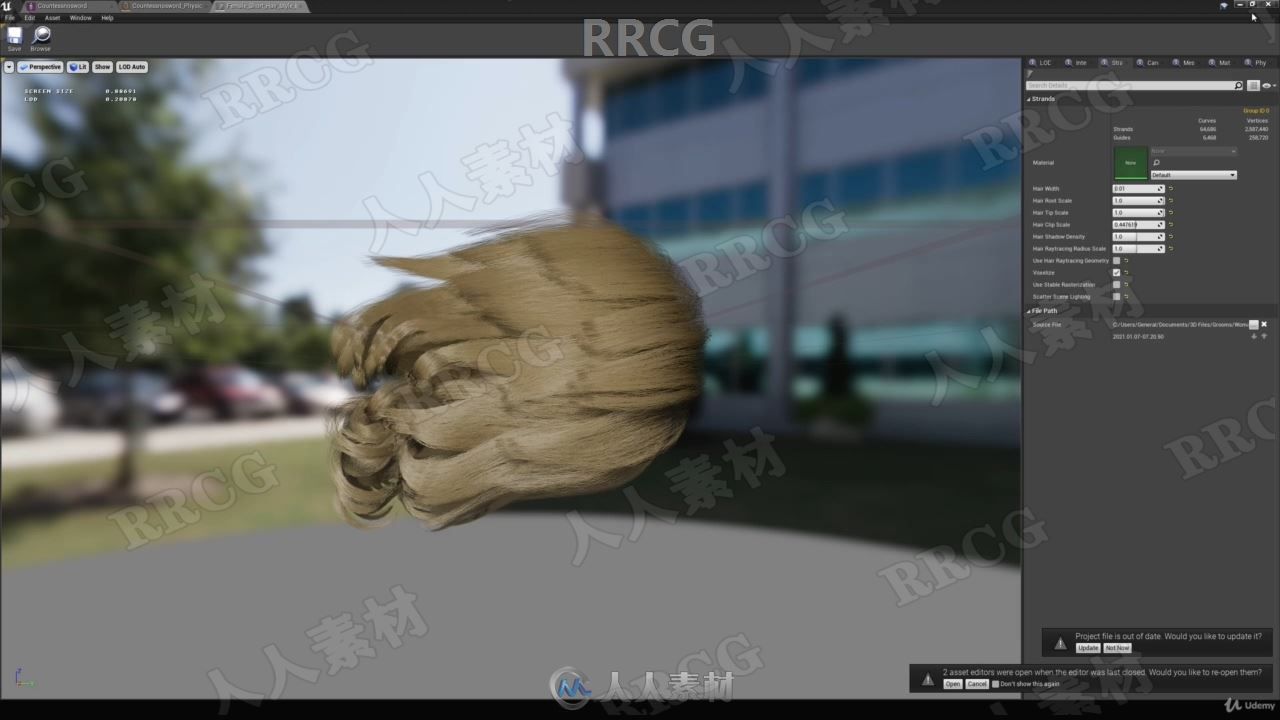Open the Help menu

107,18
